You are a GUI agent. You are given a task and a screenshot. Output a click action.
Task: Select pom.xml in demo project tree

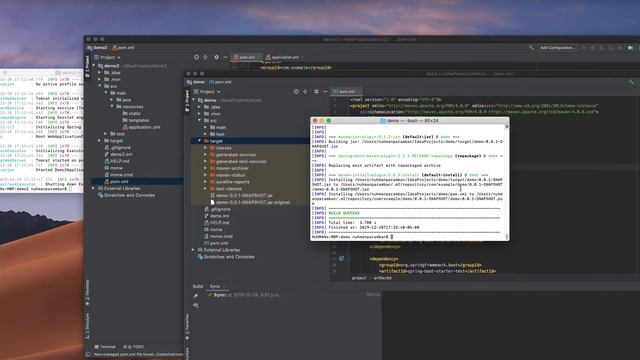tap(216, 243)
